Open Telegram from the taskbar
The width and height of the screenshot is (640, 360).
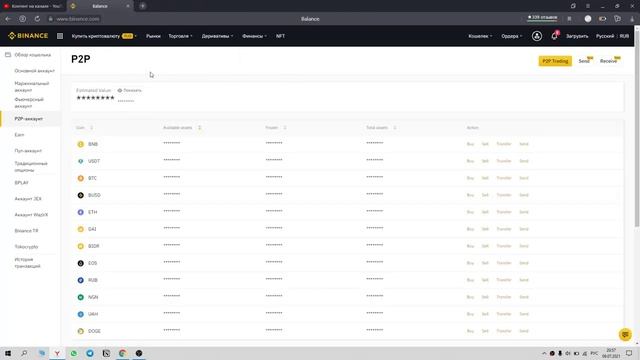(x=90, y=353)
